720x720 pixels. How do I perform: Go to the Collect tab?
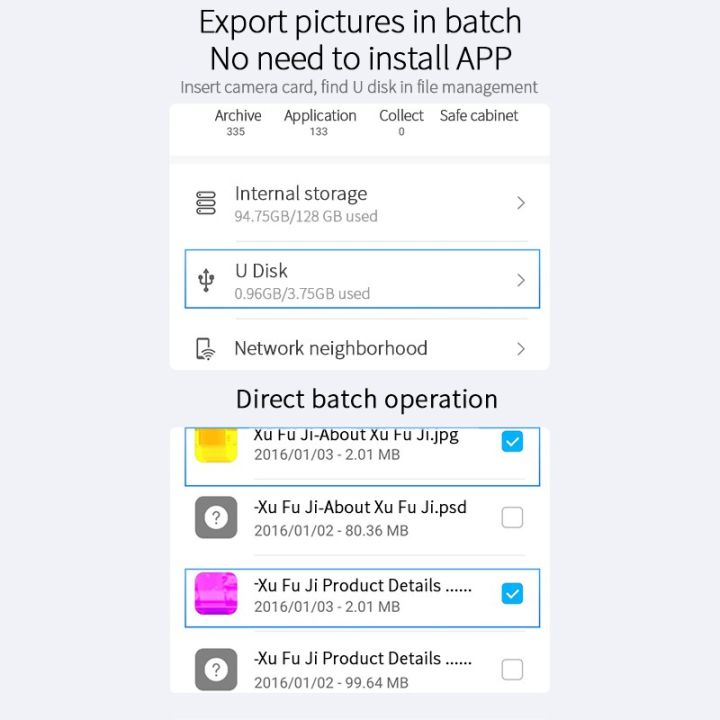401,122
